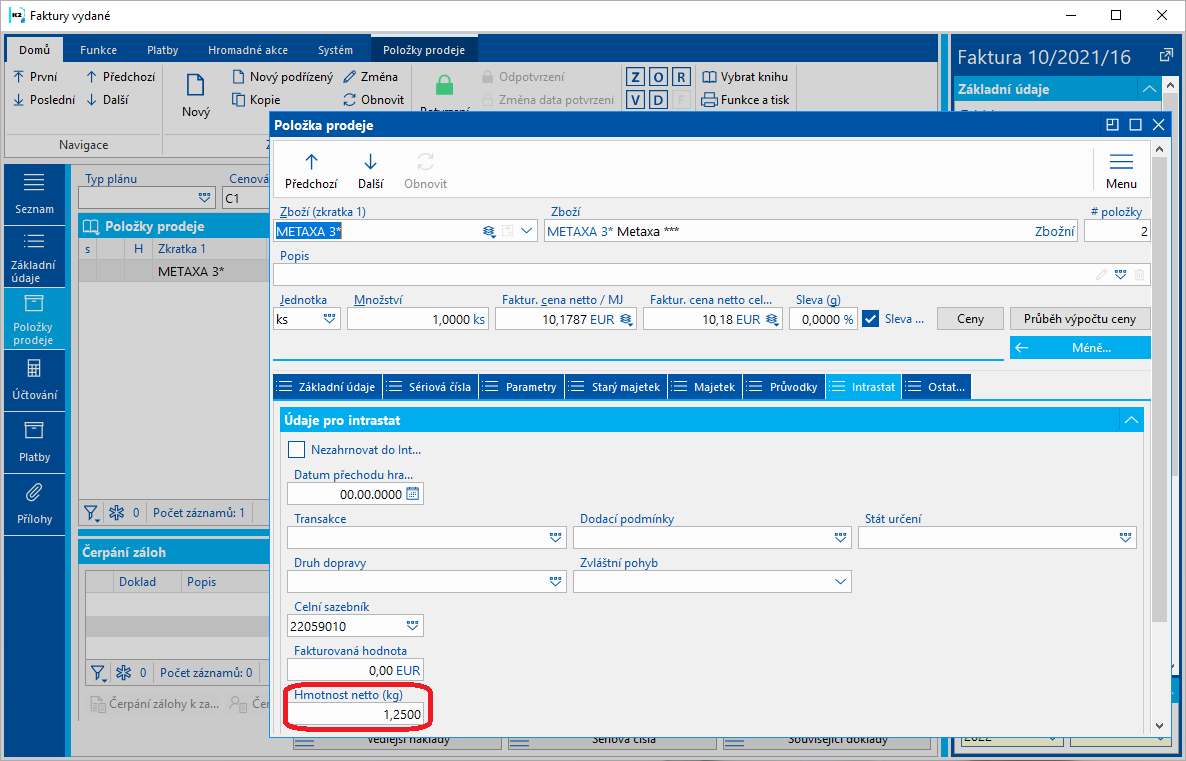The height and width of the screenshot is (761, 1186).
Task: Open Zboží (zkratka 1) dropdown arrow
Action: pyautogui.click(x=527, y=231)
